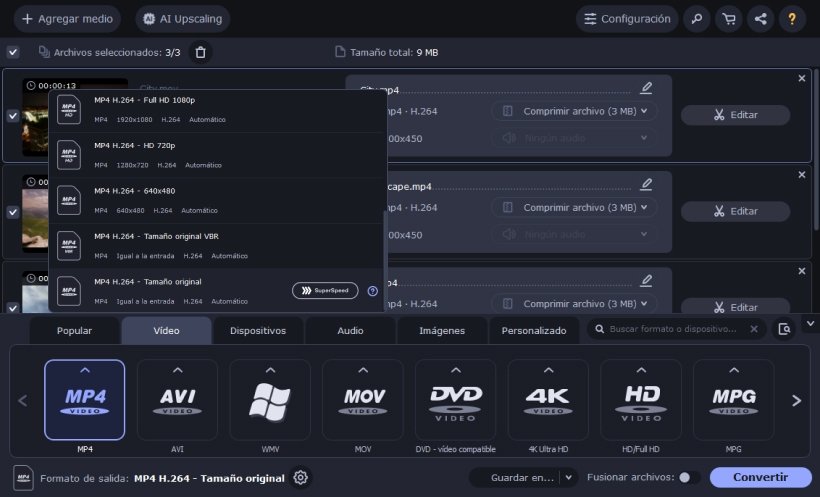Open the shopping cart icon
Image resolution: width=820 pixels, height=497 pixels.
pyautogui.click(x=728, y=19)
